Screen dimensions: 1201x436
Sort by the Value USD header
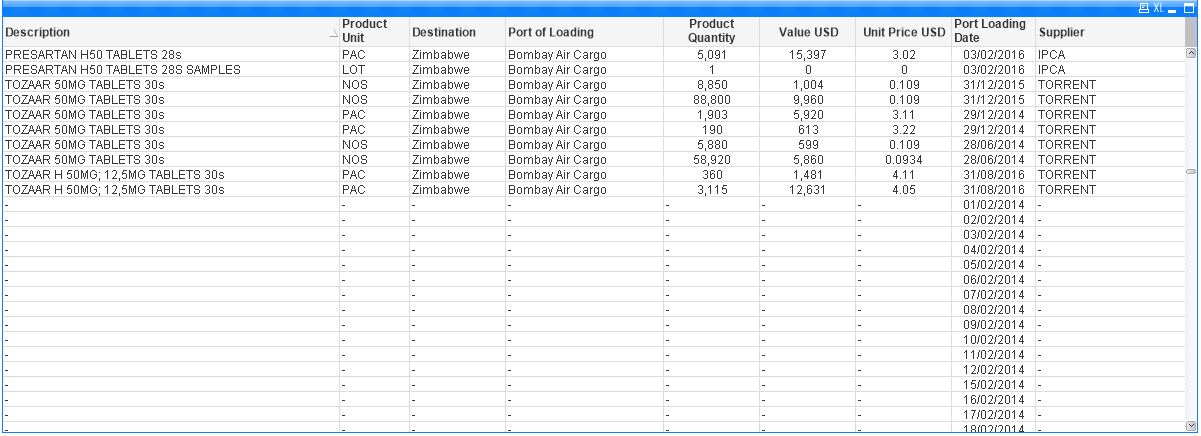808,32
